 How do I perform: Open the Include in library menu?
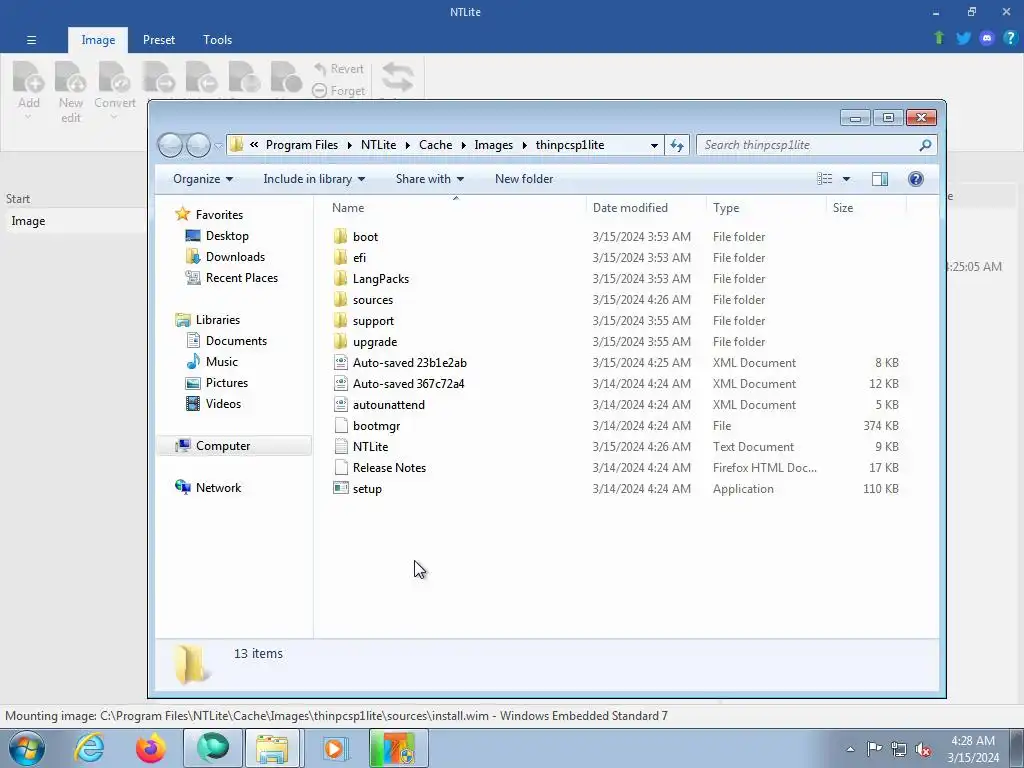(314, 179)
